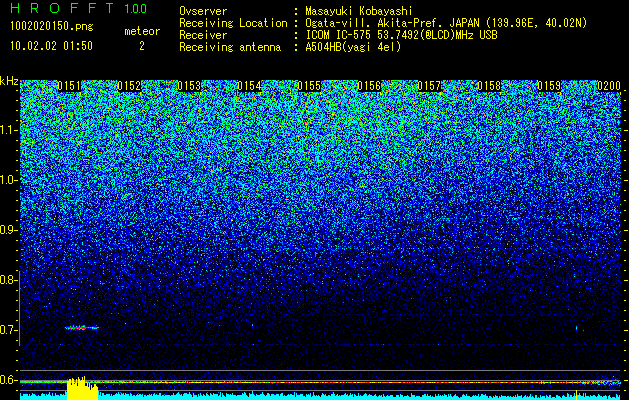Click the 0.7 kHz axis label
Screen dimensions: 629x400
[x=9, y=330]
